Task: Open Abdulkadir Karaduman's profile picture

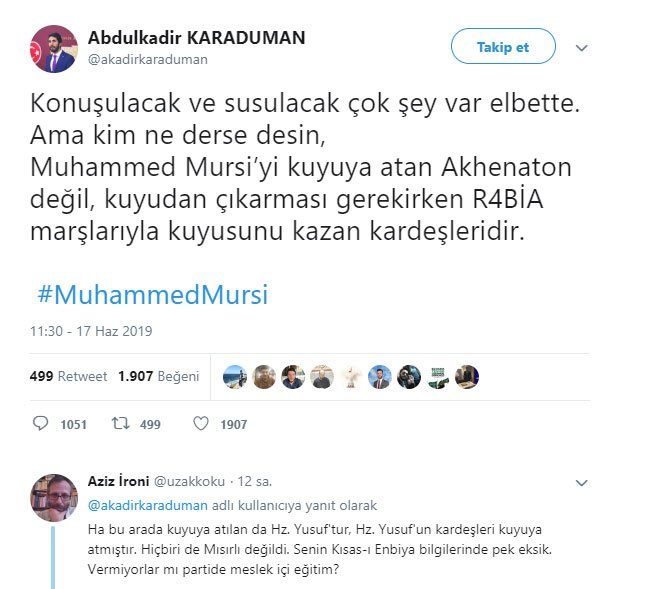Action: click(54, 49)
